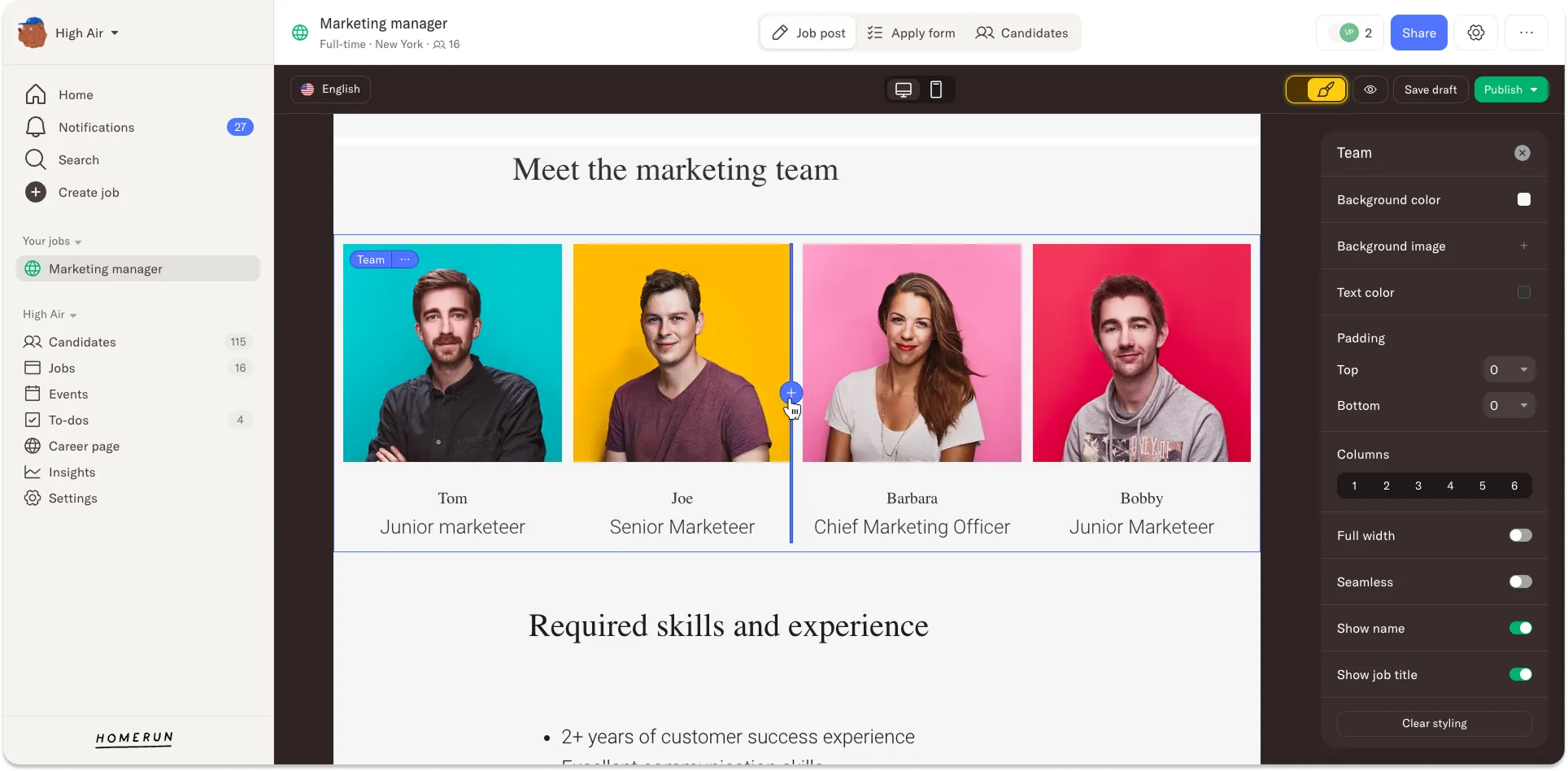Screen dimensions: 1568x771
Task: Click the viewers avatar counter showing 2
Action: pos(1350,33)
